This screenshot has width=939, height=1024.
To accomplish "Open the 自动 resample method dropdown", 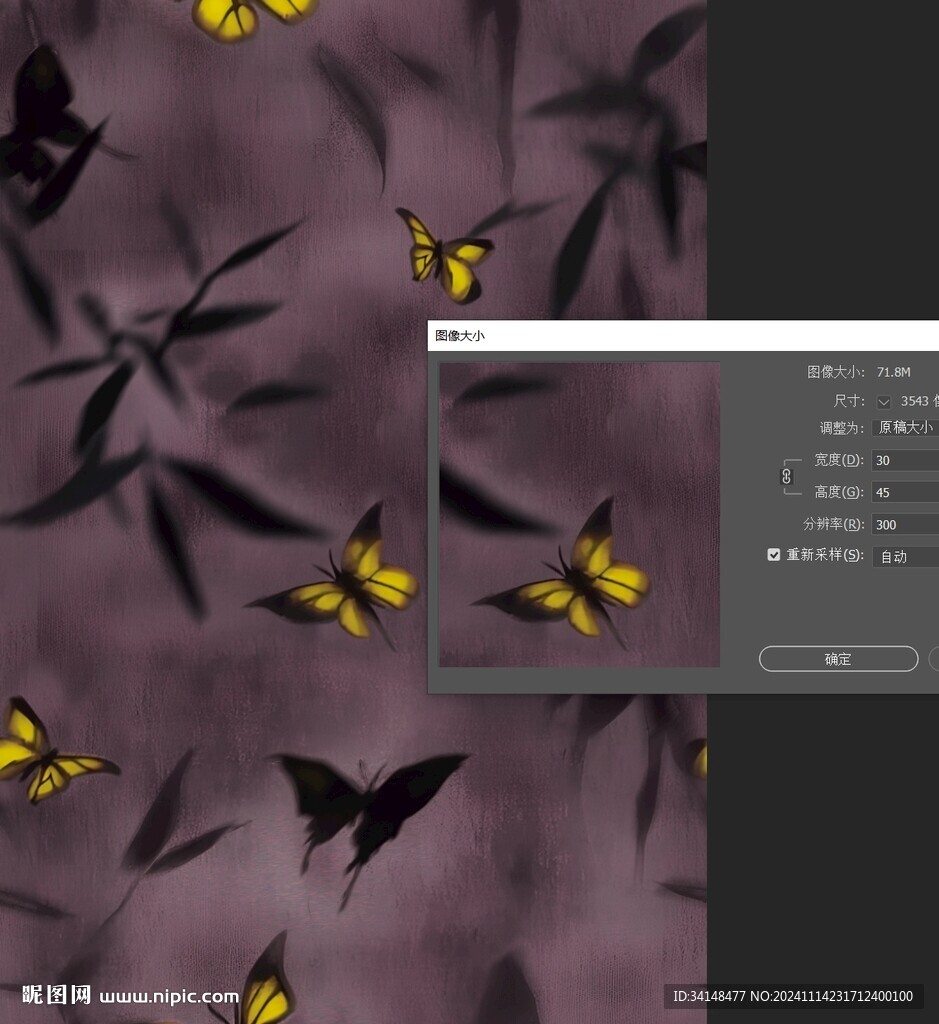I will [906, 557].
